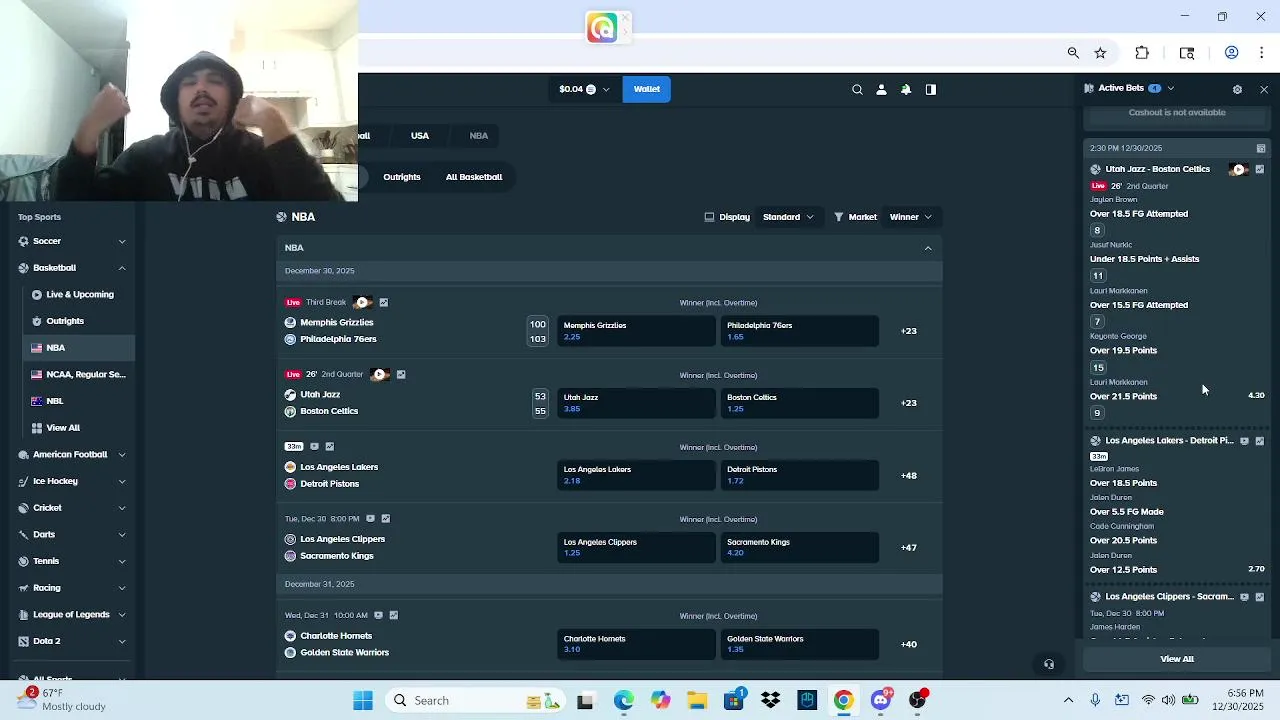Switch to the Outrights tab
Viewport: 1280px width, 720px height.
(402, 177)
